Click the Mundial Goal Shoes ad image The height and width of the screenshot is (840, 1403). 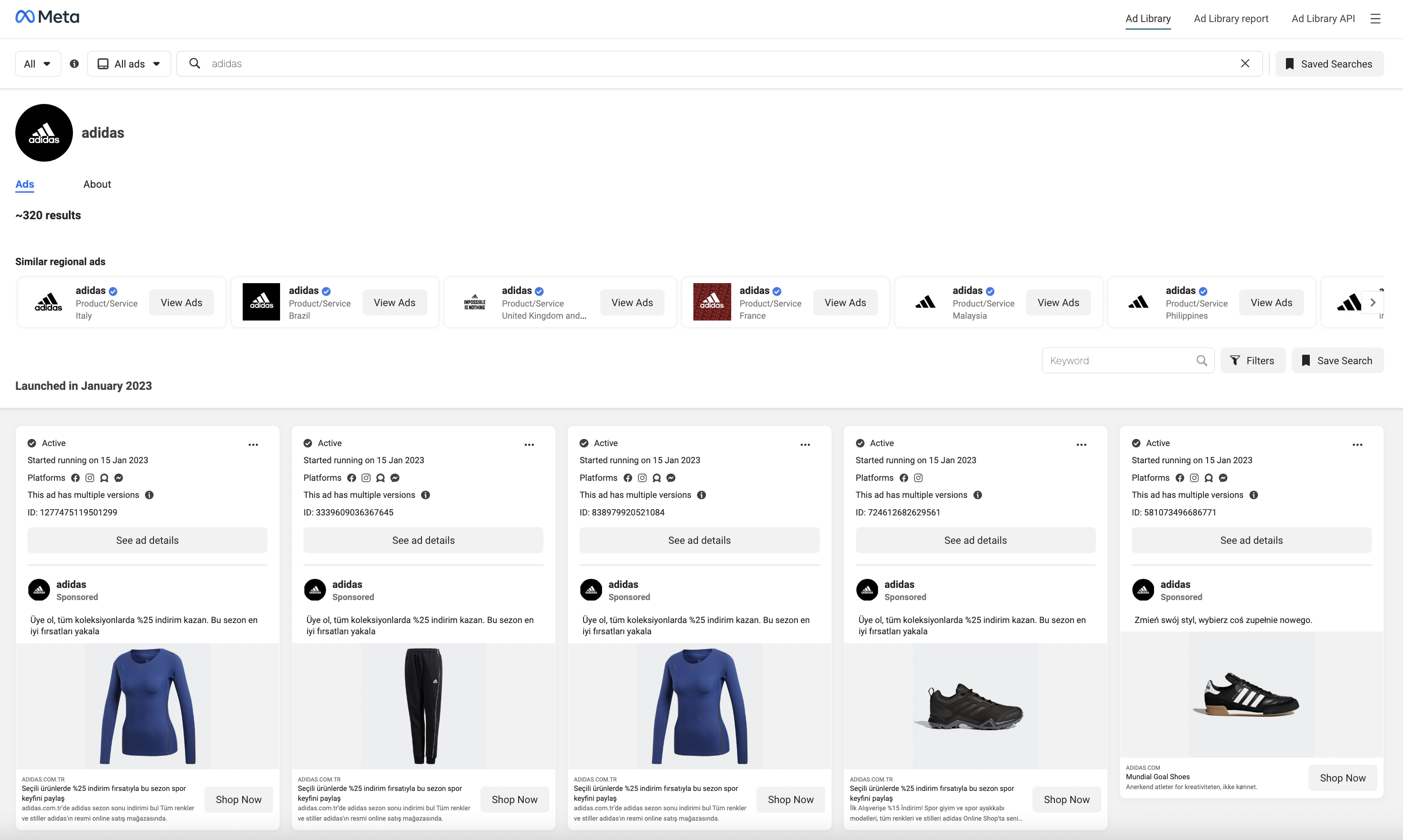click(1251, 695)
